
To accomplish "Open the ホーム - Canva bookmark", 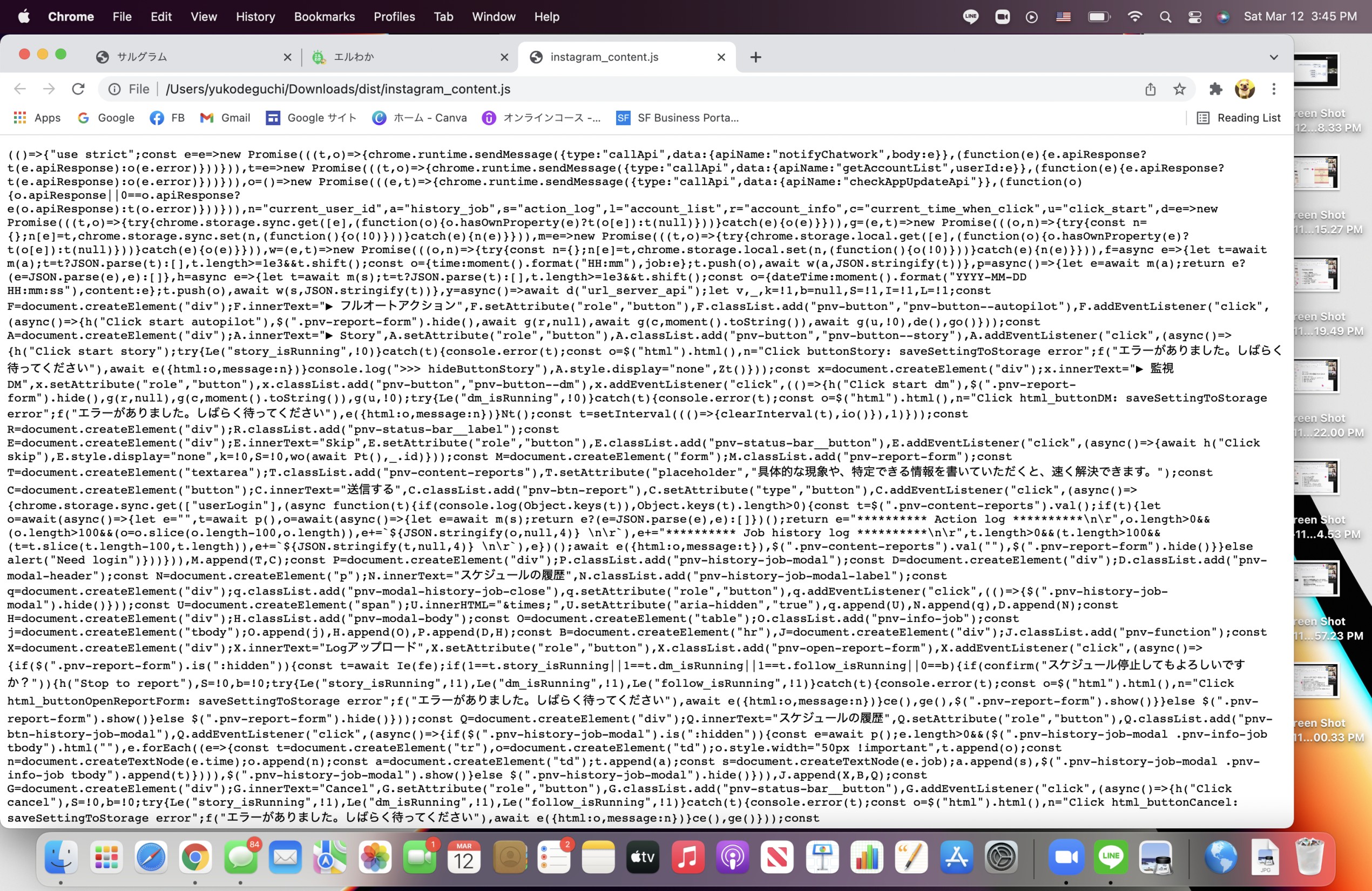I will (420, 118).
